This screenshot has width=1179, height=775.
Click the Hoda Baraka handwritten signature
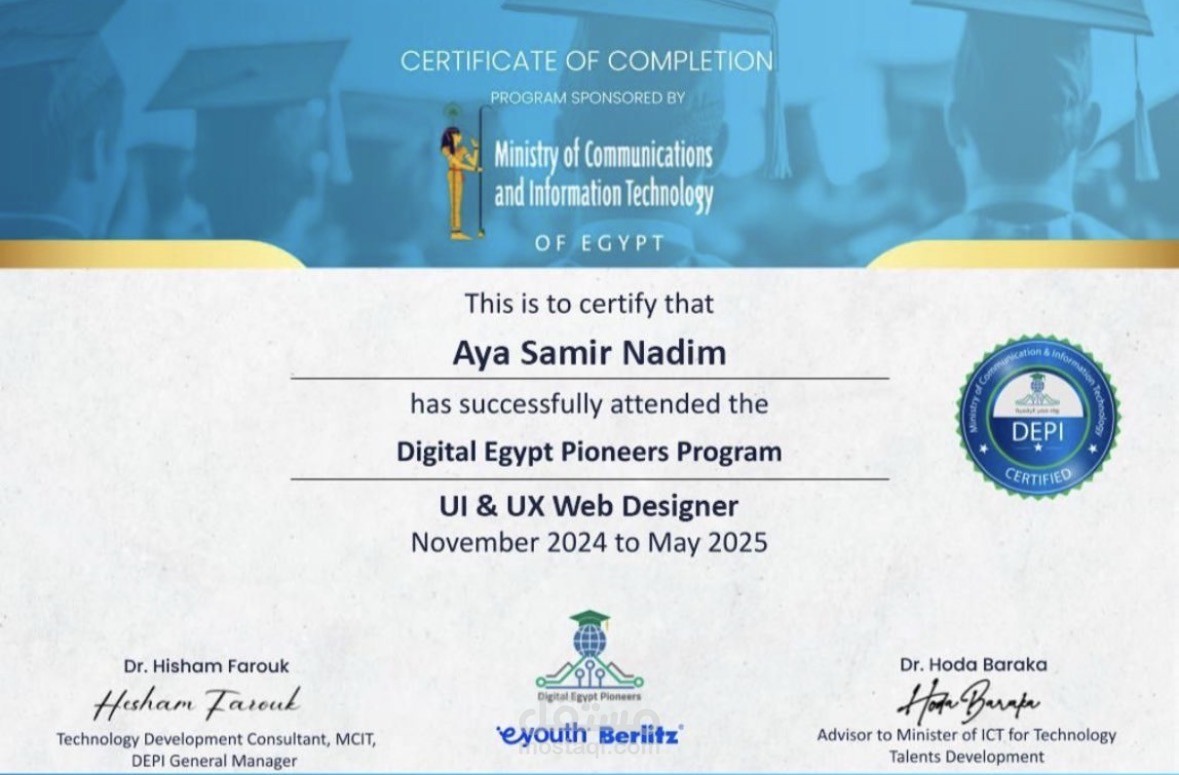[969, 701]
